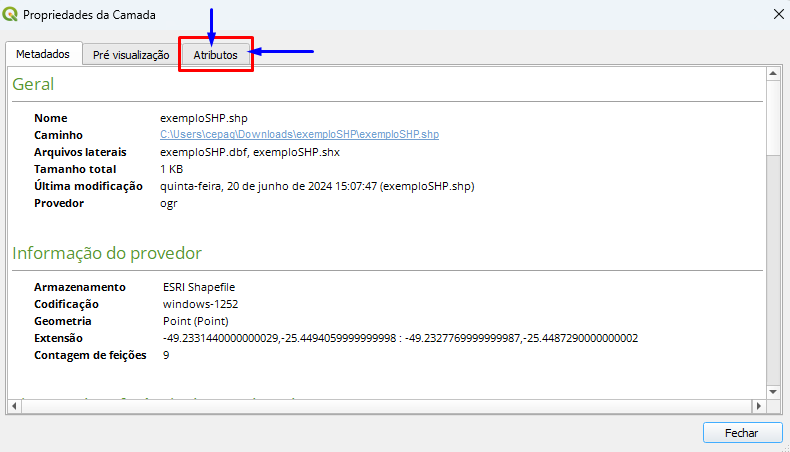Click the Point (Point) geometry value
This screenshot has width=790, height=452.
pos(195,321)
